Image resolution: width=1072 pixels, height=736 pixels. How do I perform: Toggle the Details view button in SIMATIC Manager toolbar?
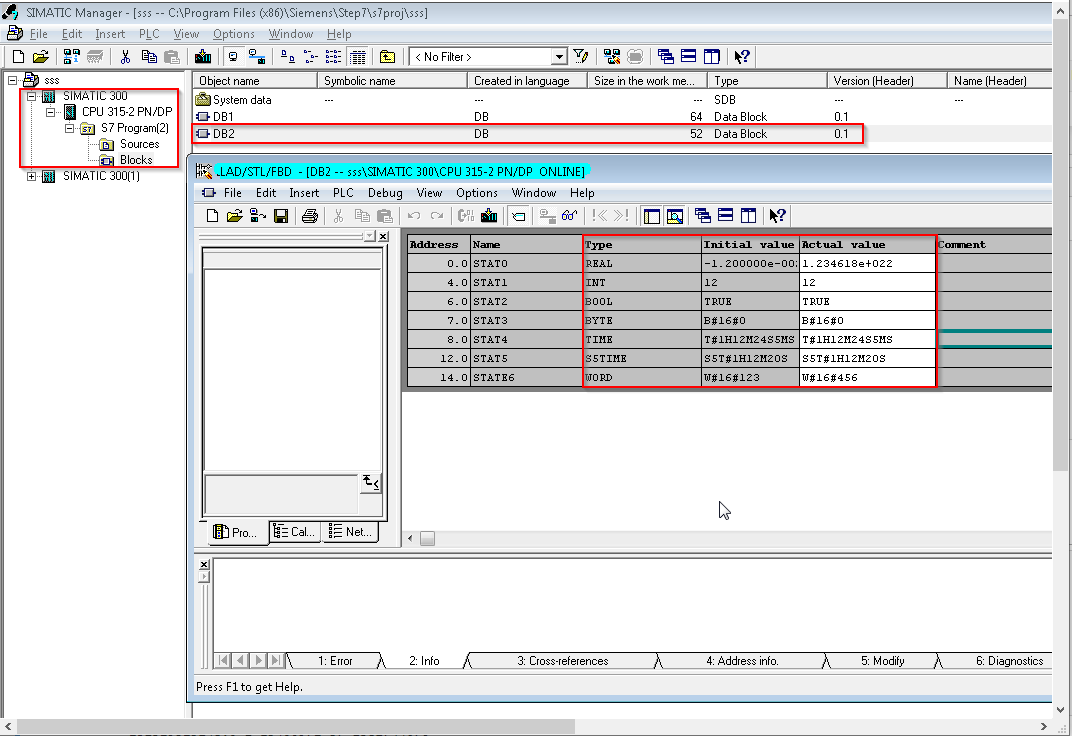(359, 57)
